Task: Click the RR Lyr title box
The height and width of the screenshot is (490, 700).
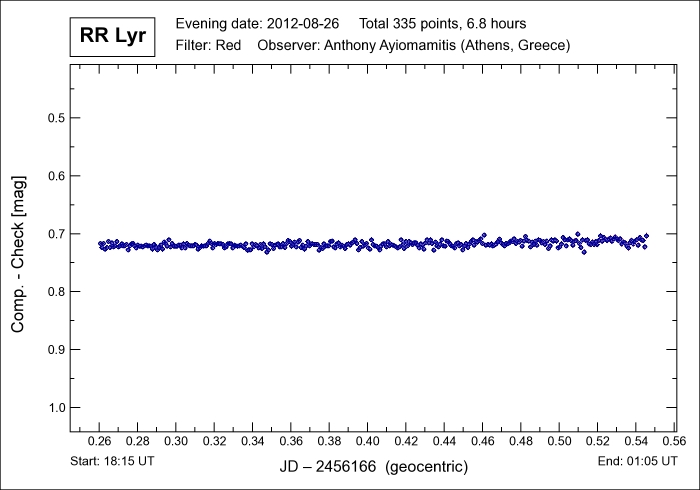Action: [x=113, y=36]
